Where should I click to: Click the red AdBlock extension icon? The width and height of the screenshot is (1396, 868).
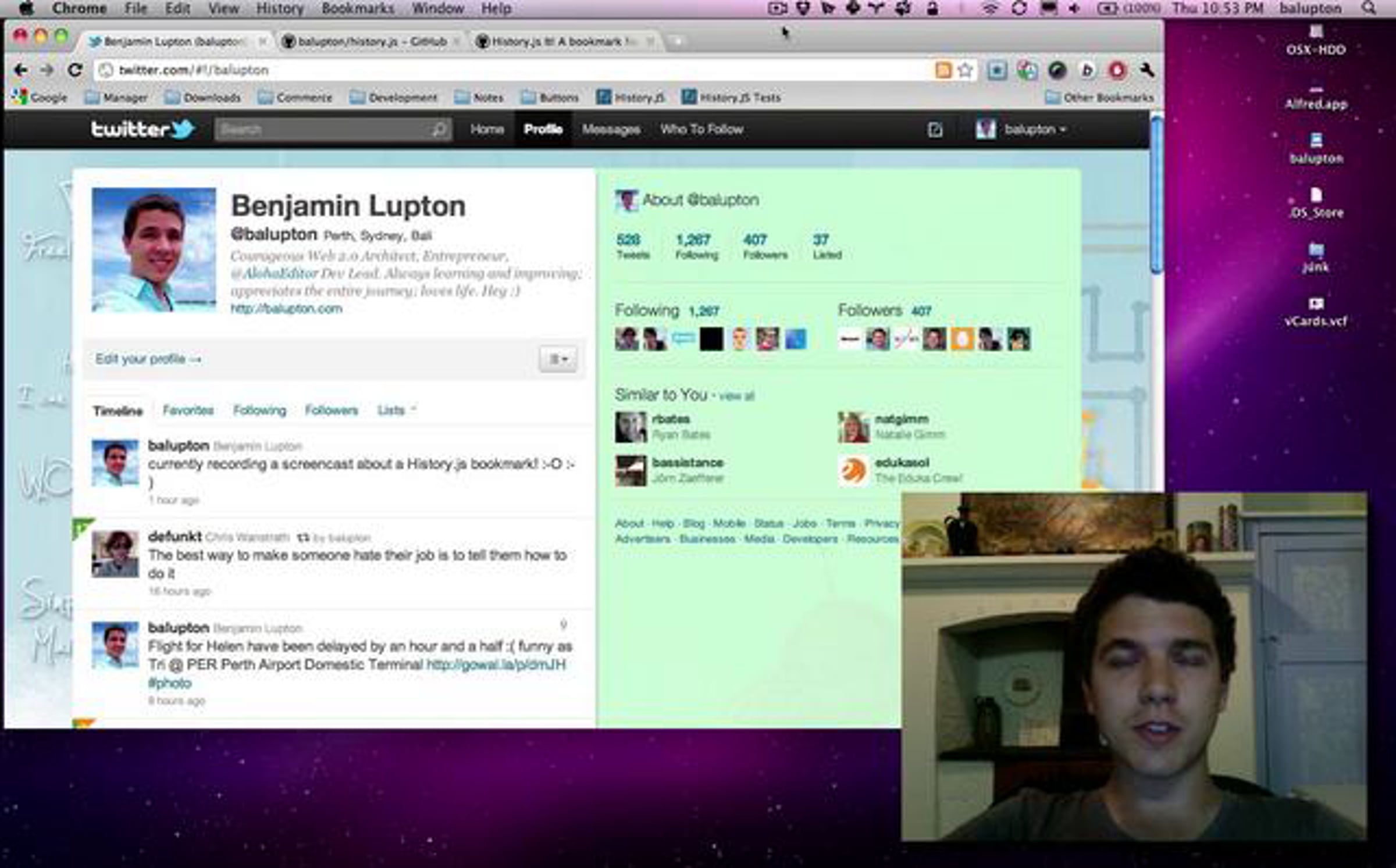pyautogui.click(x=1117, y=70)
